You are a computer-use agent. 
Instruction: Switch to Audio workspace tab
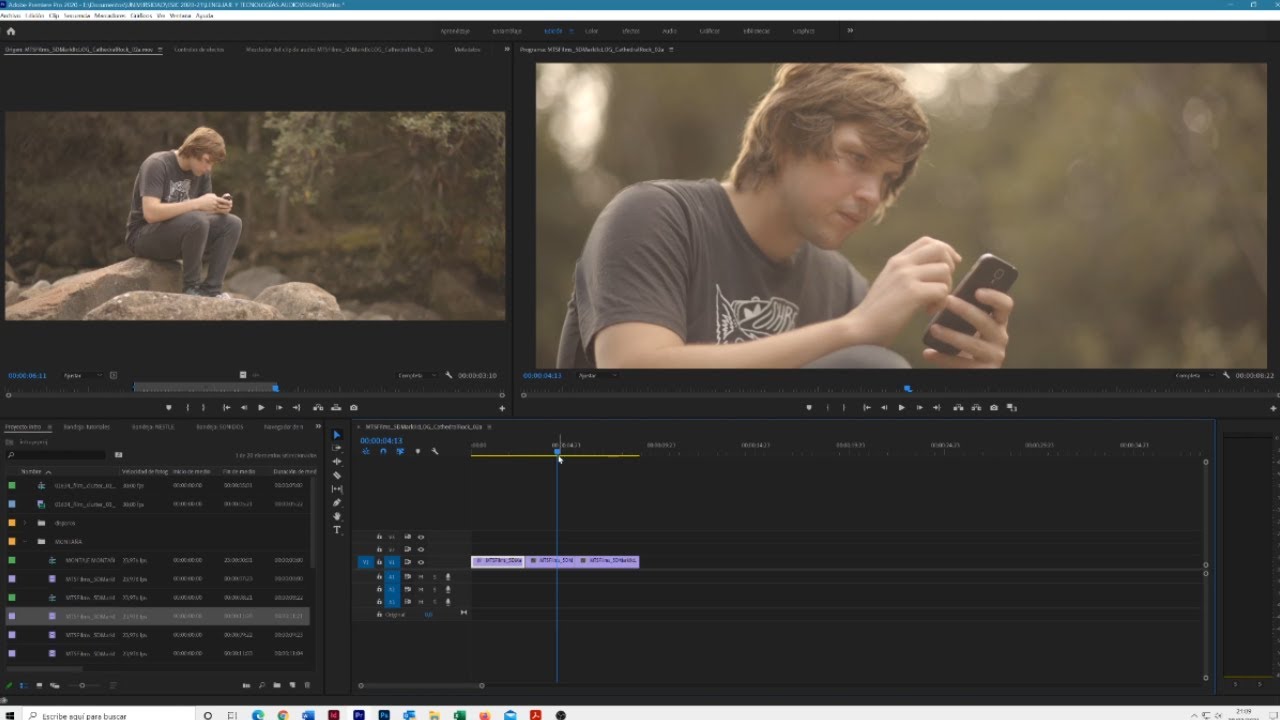click(x=669, y=31)
